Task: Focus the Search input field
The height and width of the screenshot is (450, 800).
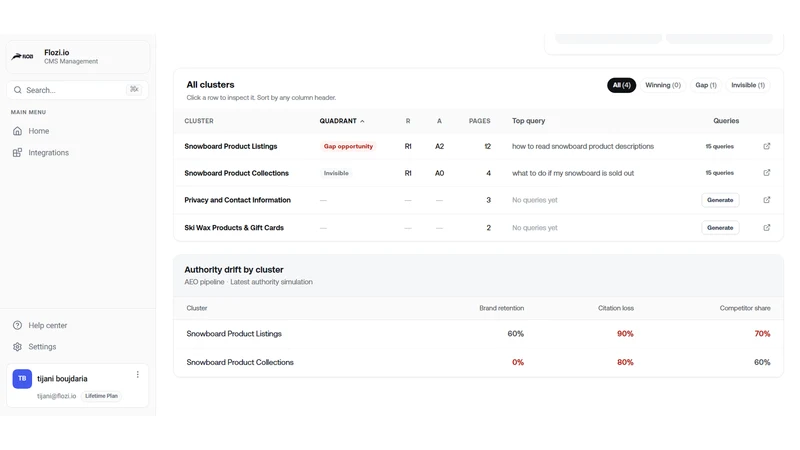Action: [x=78, y=90]
